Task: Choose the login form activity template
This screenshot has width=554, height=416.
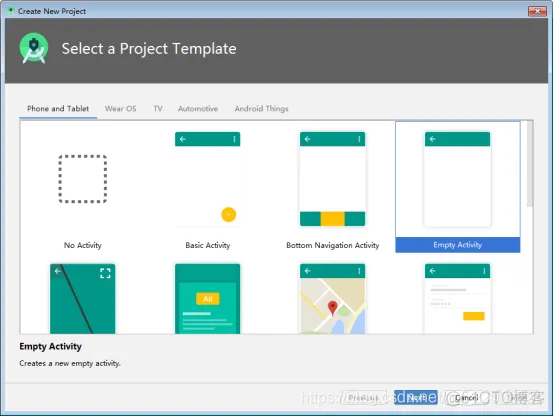Action: [458, 298]
